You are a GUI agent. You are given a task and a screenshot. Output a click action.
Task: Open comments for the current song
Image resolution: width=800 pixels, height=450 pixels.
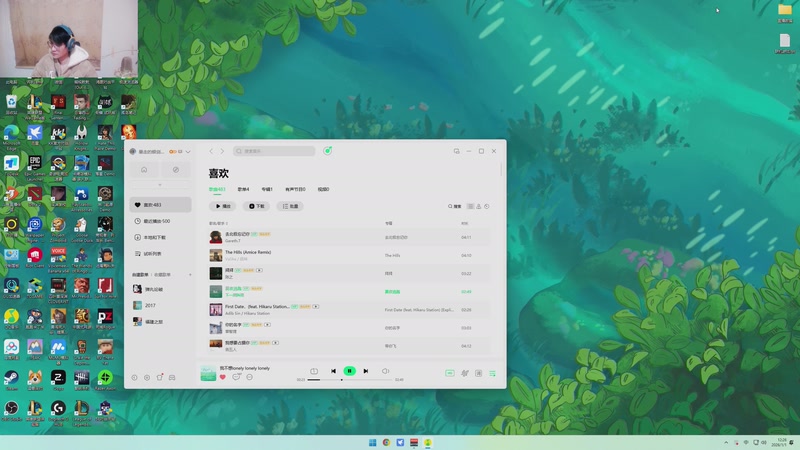click(x=236, y=377)
